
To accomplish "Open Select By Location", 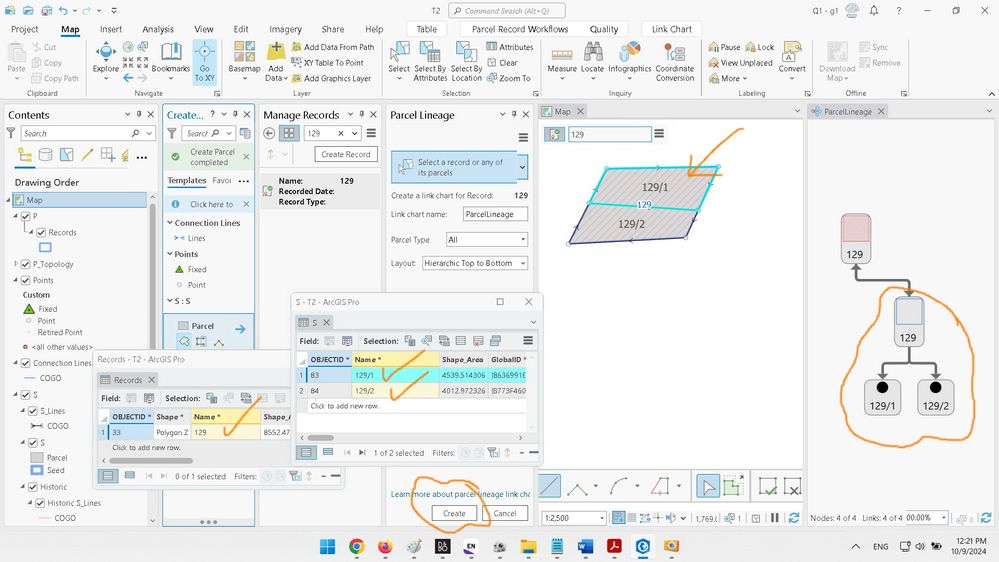I will [x=466, y=61].
